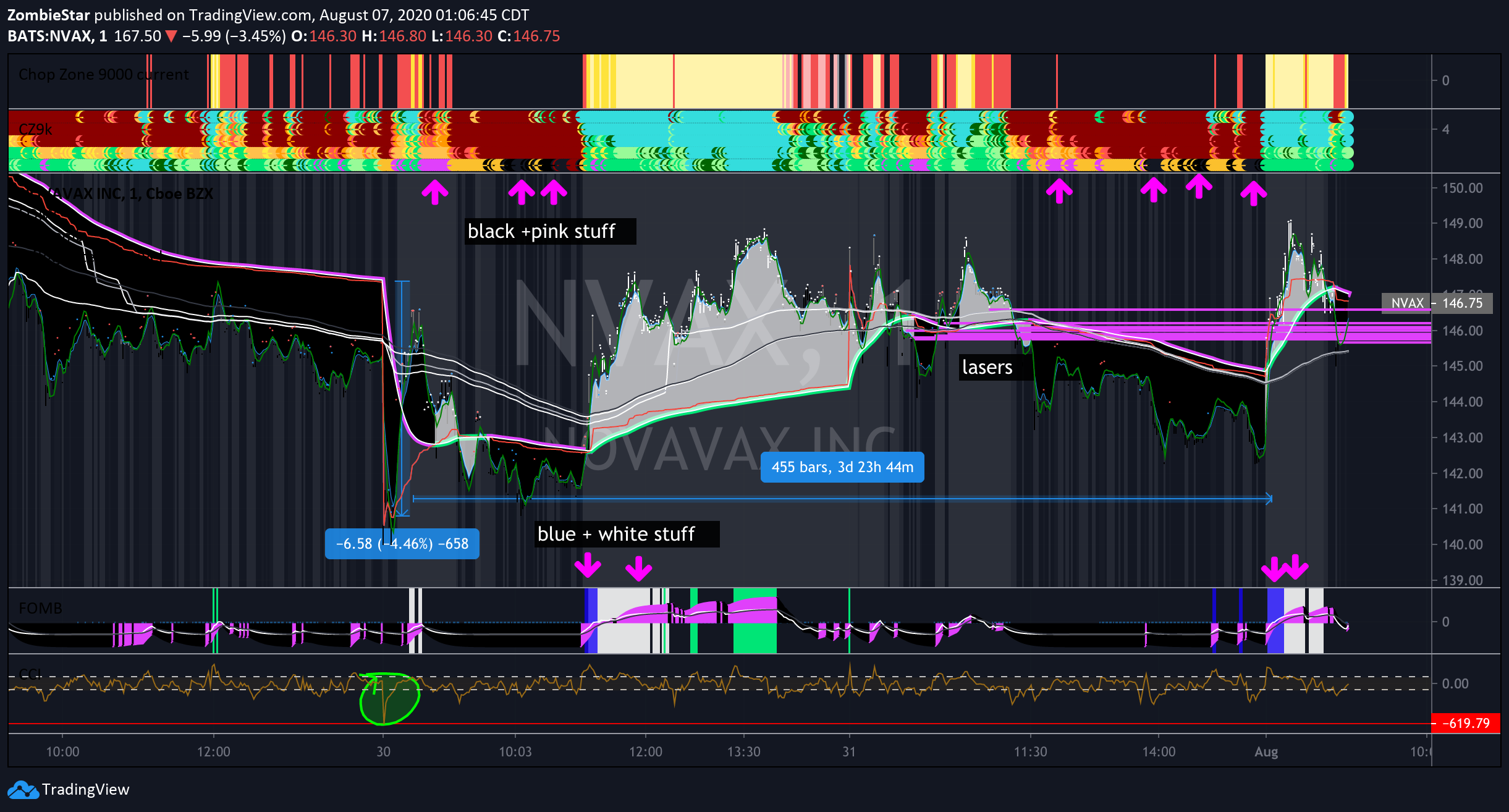Click the 145.00 price axis label
The image size is (1509, 812).
pyautogui.click(x=1462, y=366)
